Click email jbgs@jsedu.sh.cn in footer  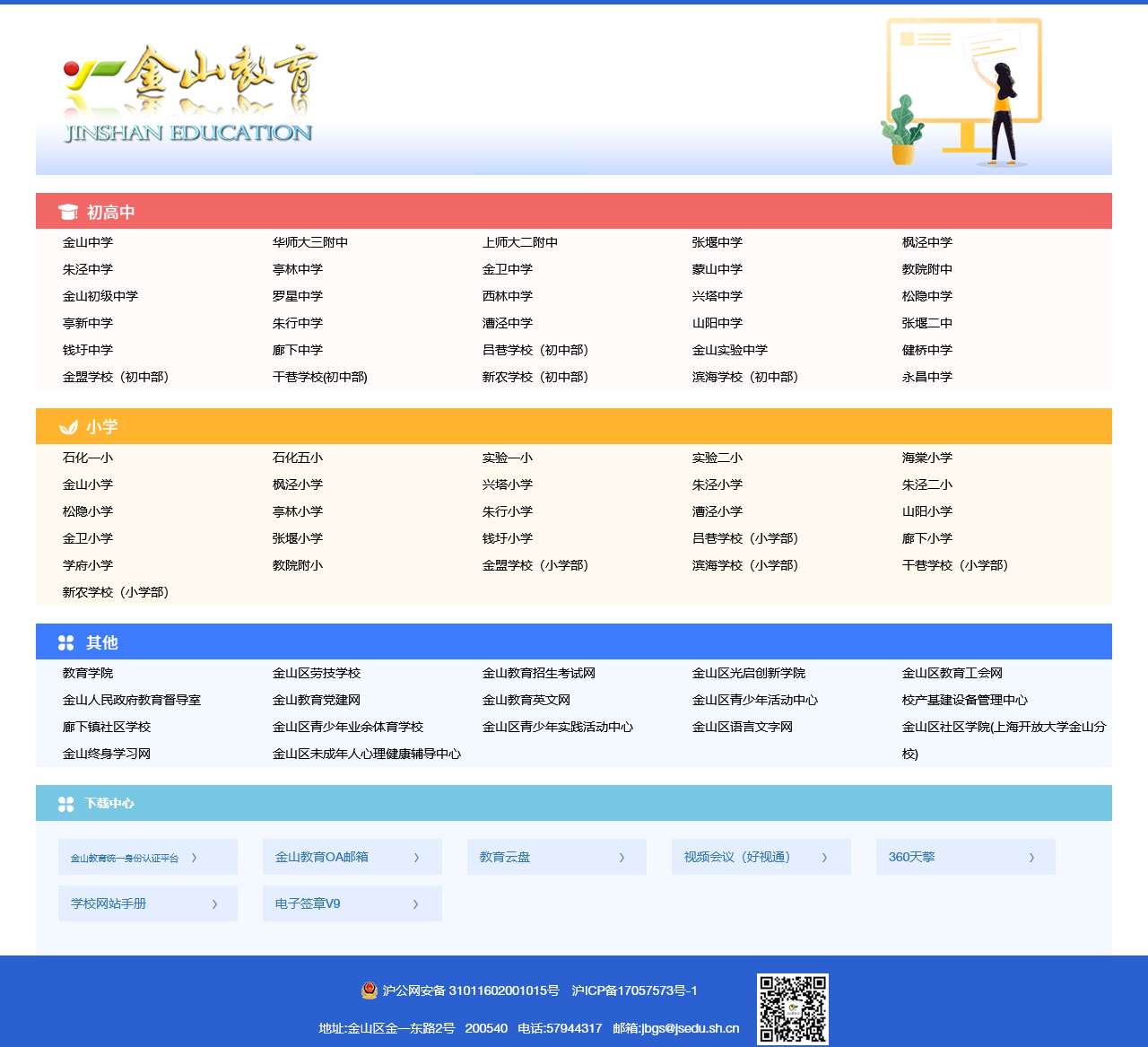[x=691, y=1028]
